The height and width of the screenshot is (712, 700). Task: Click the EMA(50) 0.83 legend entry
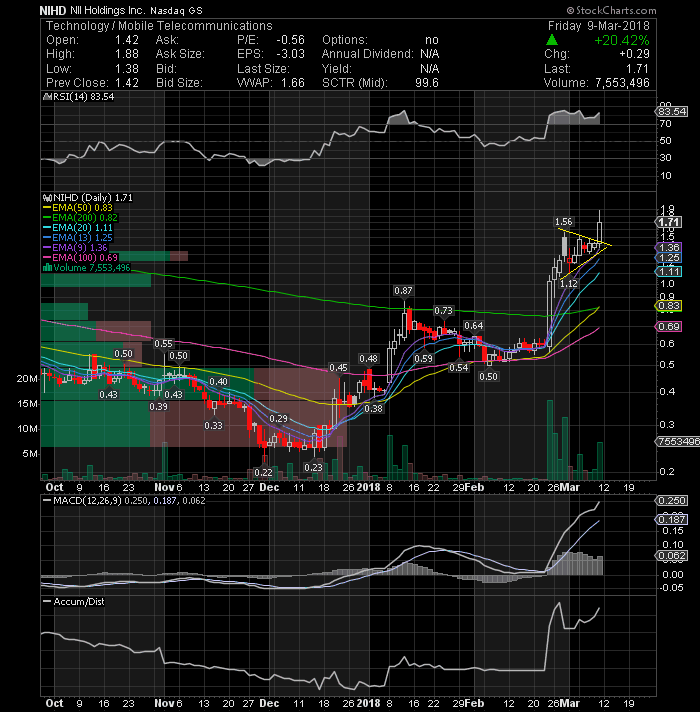point(78,208)
